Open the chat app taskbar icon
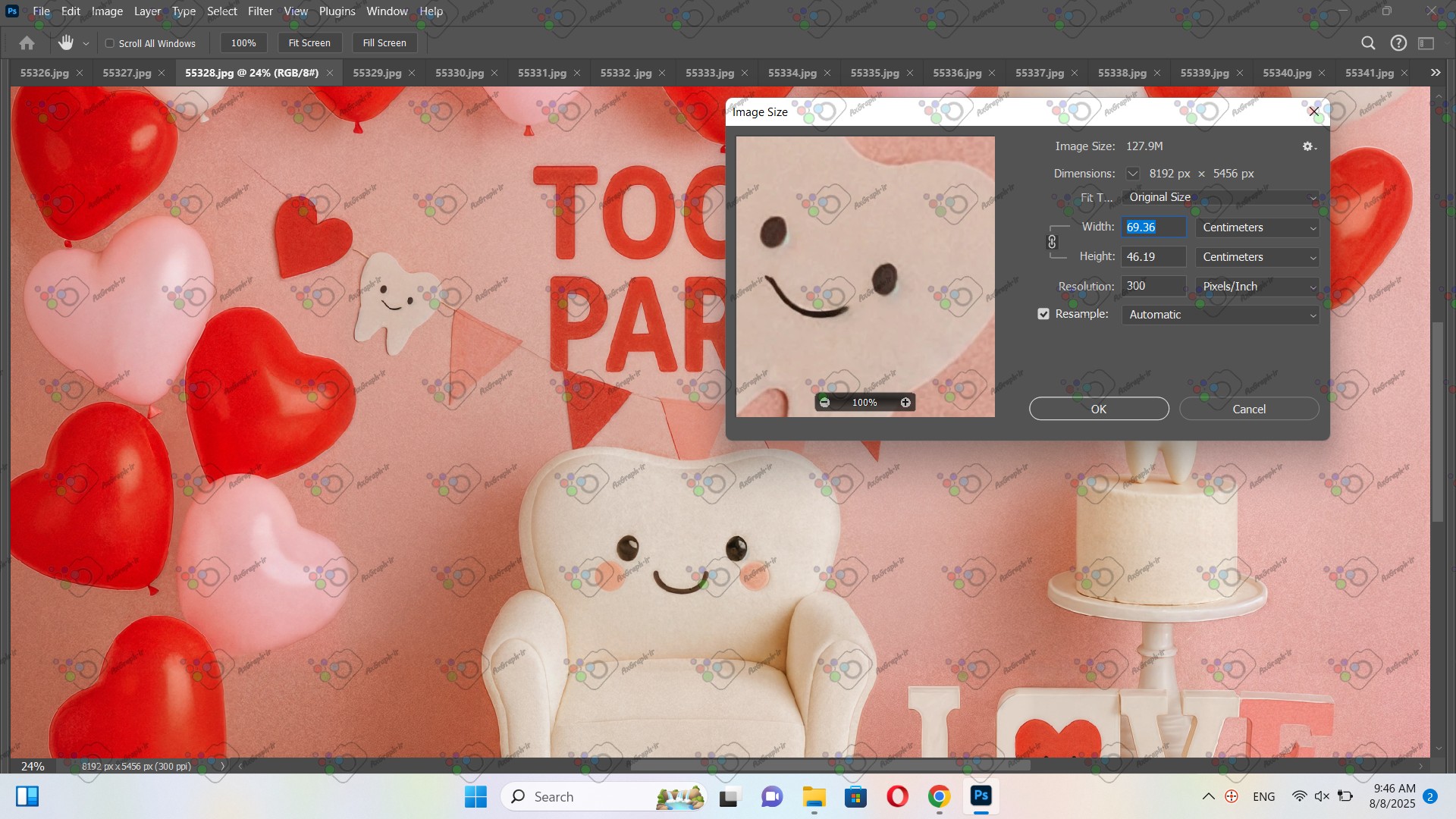 coord(772,797)
